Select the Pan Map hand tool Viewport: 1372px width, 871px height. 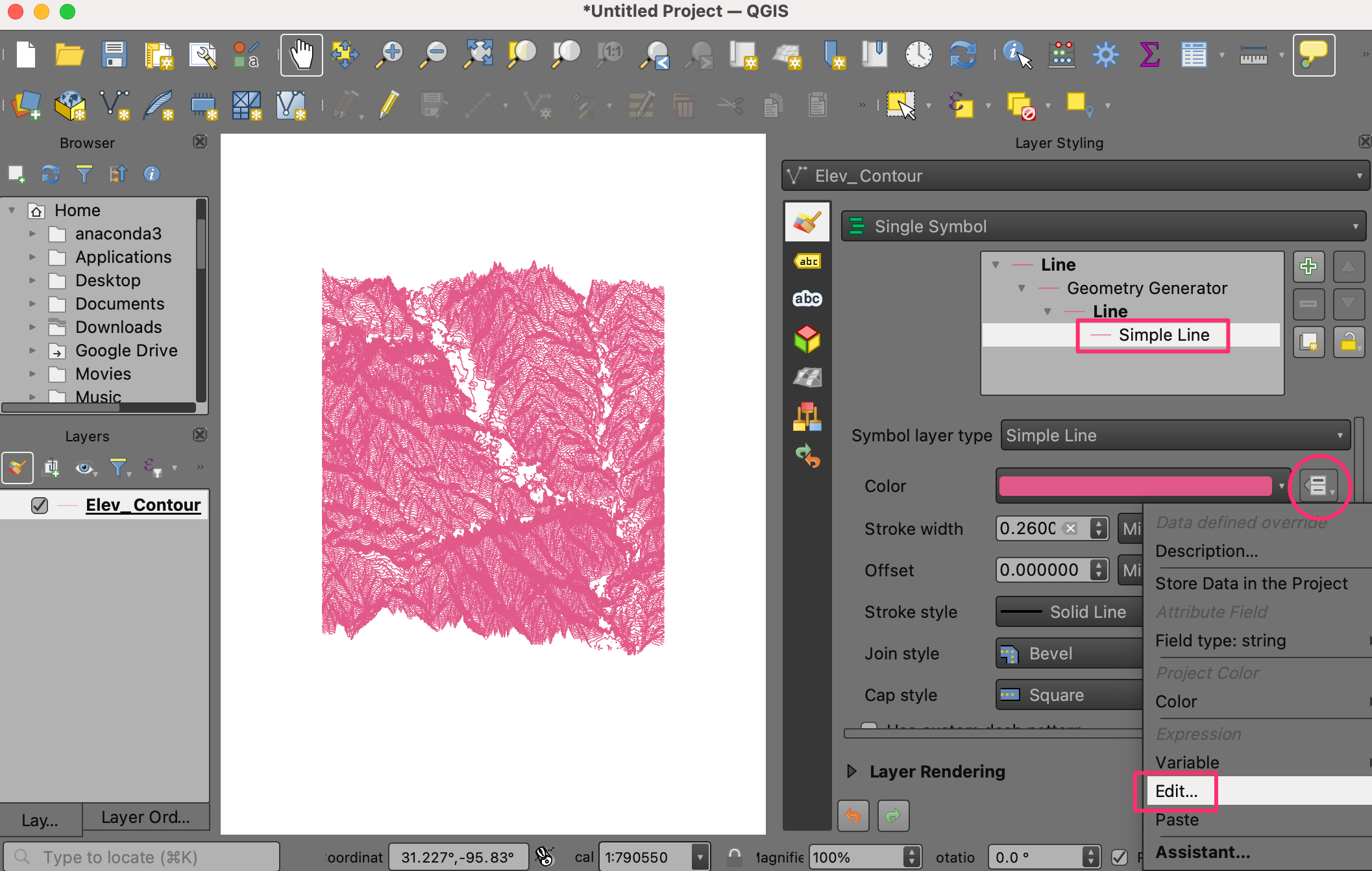[301, 55]
